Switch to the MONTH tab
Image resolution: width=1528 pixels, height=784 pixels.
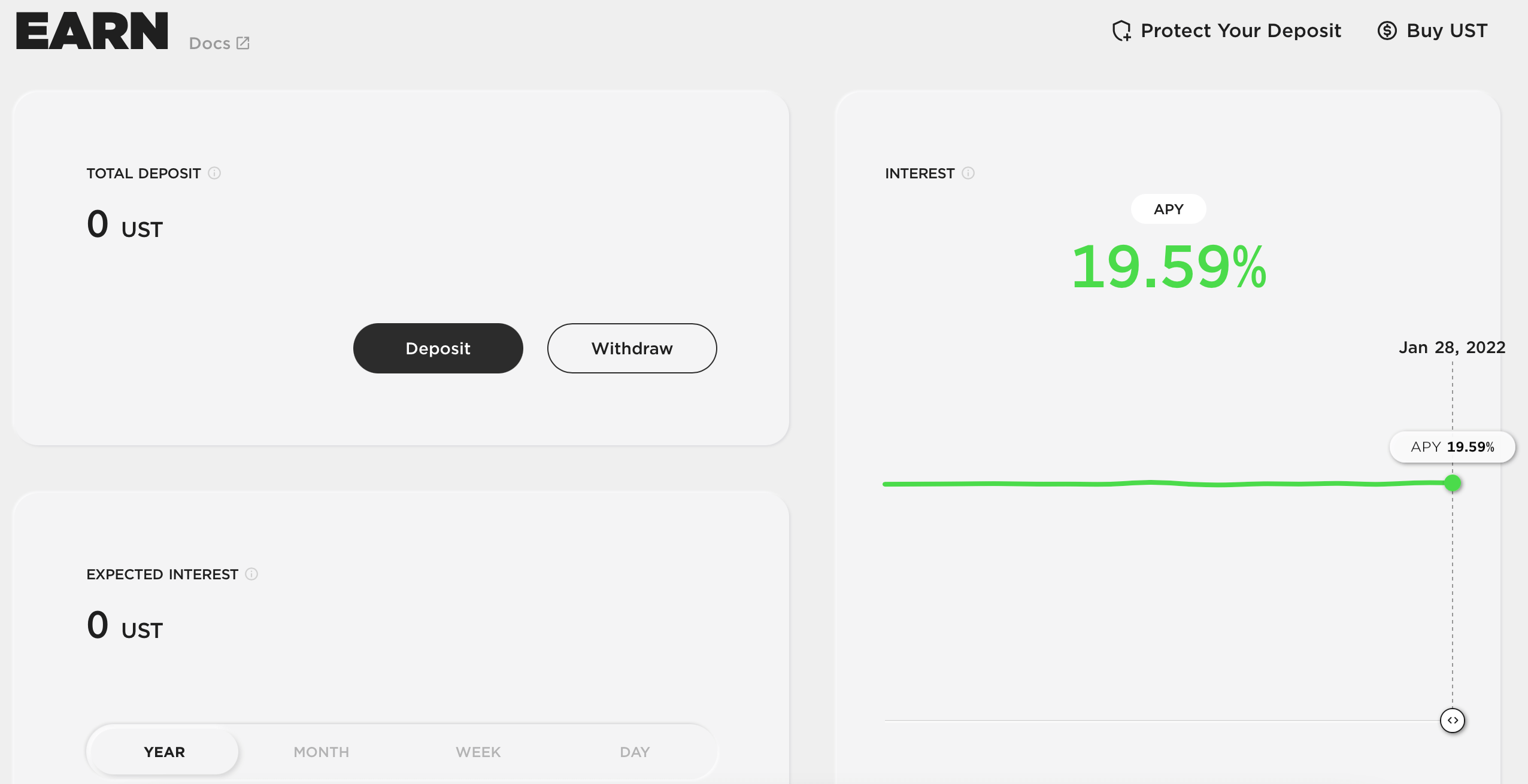(x=321, y=752)
